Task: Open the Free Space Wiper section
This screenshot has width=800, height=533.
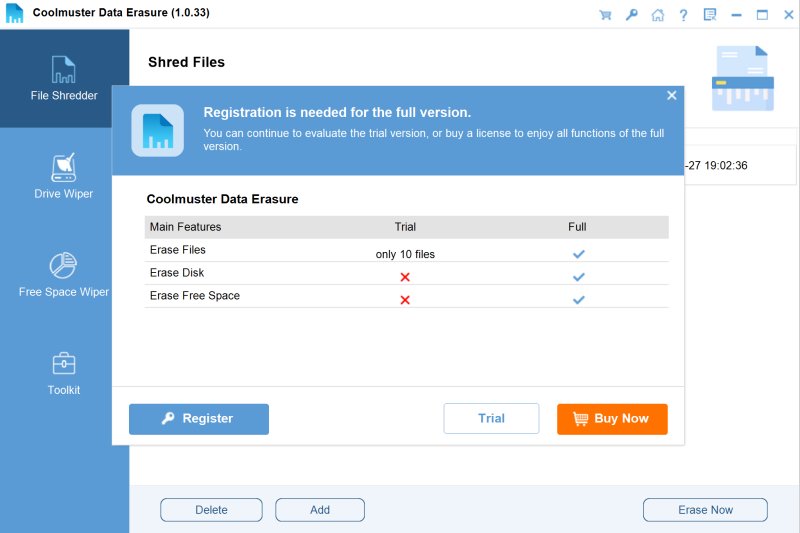Action: 64,274
